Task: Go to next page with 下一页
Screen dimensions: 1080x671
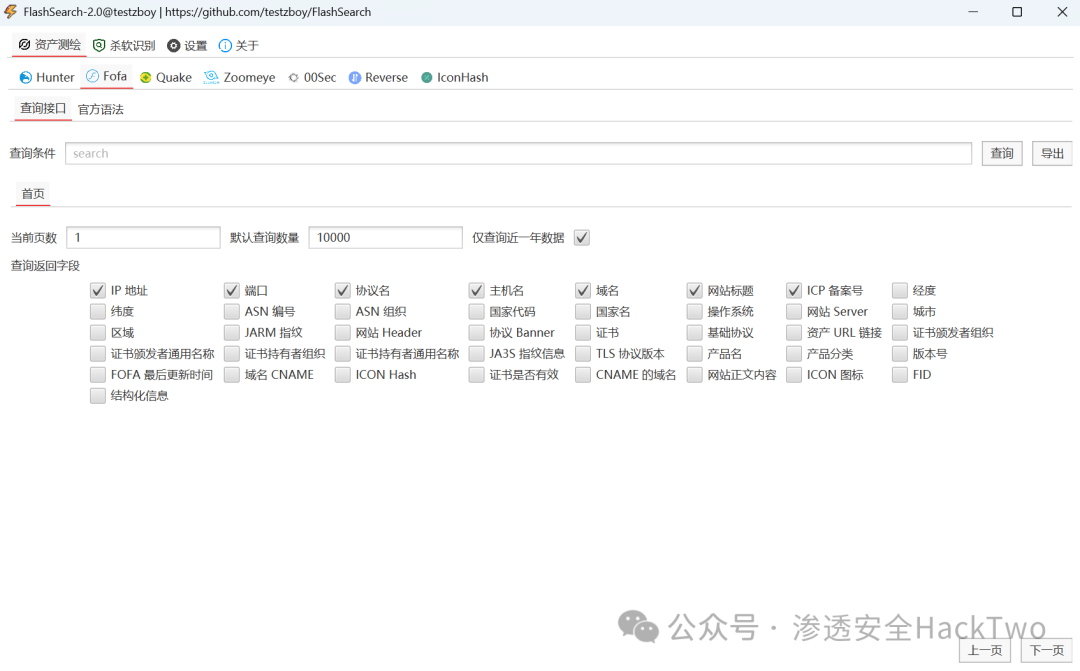Action: (1046, 650)
